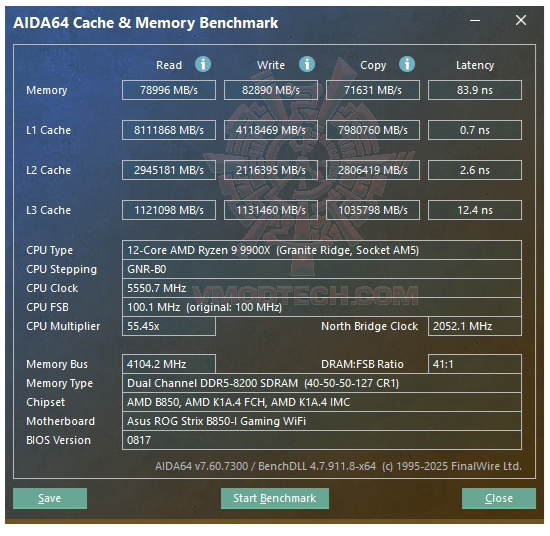Select the Memory Write value 82890 MB/s
The width and height of the screenshot is (550, 536).
tap(271, 90)
